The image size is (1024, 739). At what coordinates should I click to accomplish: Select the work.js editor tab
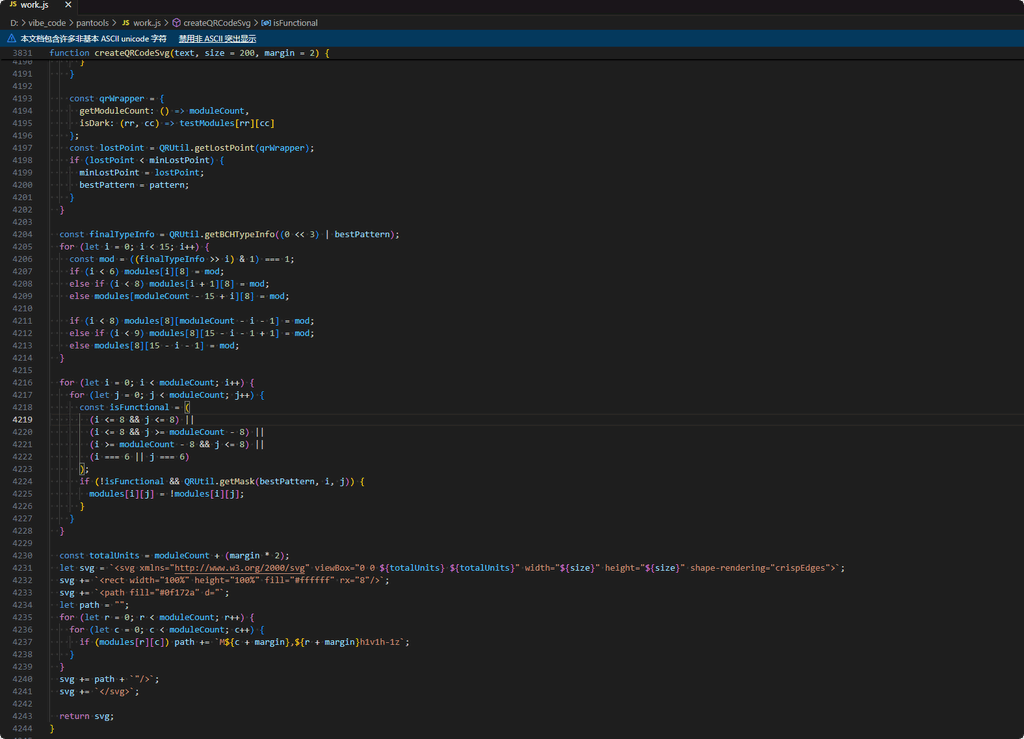(39, 5)
